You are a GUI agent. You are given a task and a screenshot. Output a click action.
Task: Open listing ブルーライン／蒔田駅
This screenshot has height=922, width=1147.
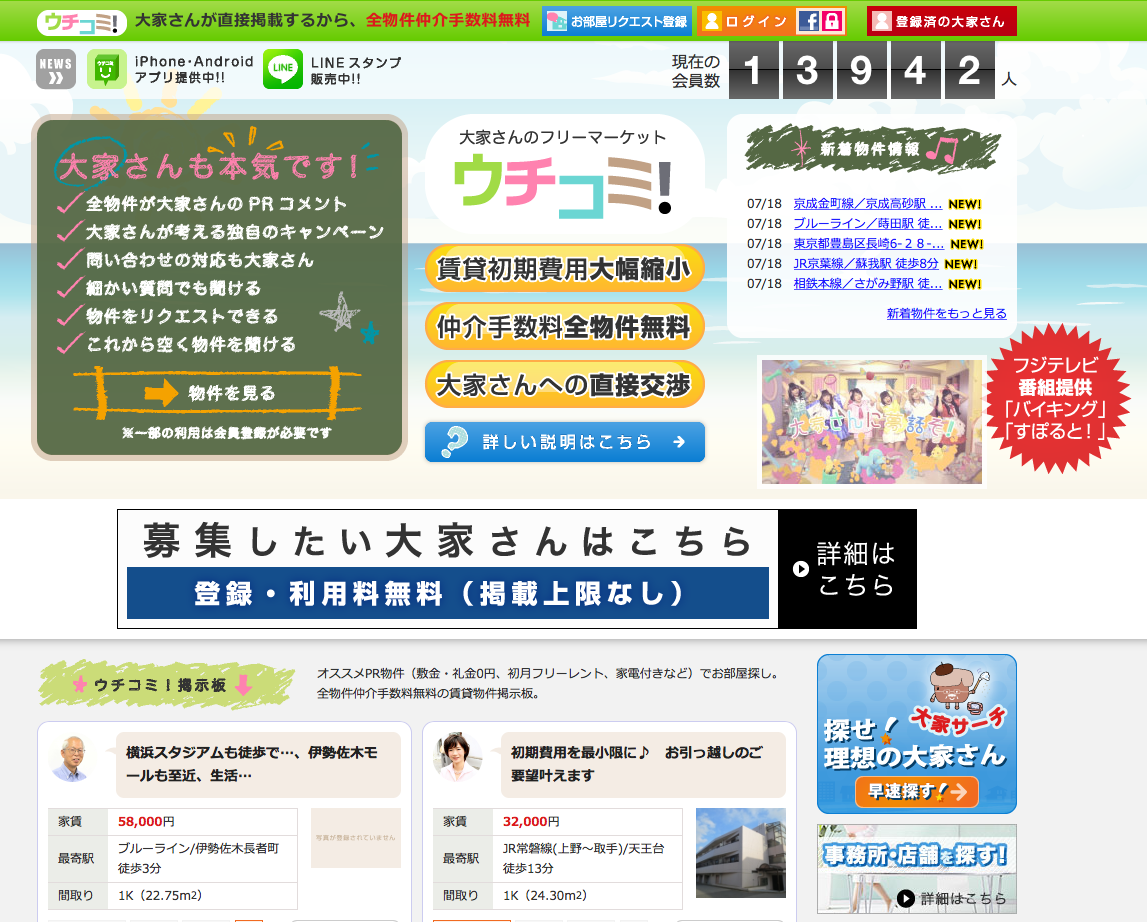(868, 223)
